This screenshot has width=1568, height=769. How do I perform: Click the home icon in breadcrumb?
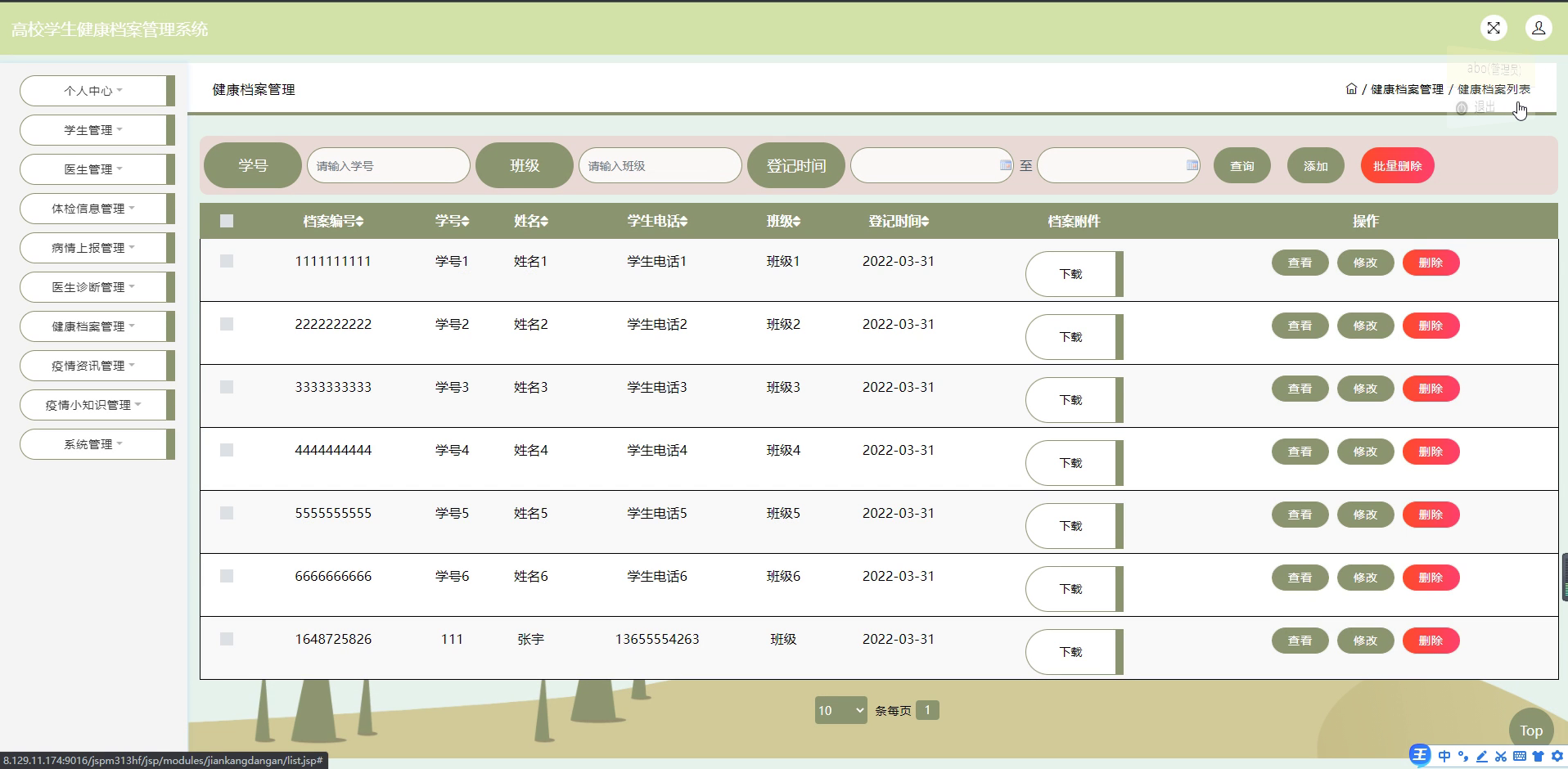tap(1351, 88)
